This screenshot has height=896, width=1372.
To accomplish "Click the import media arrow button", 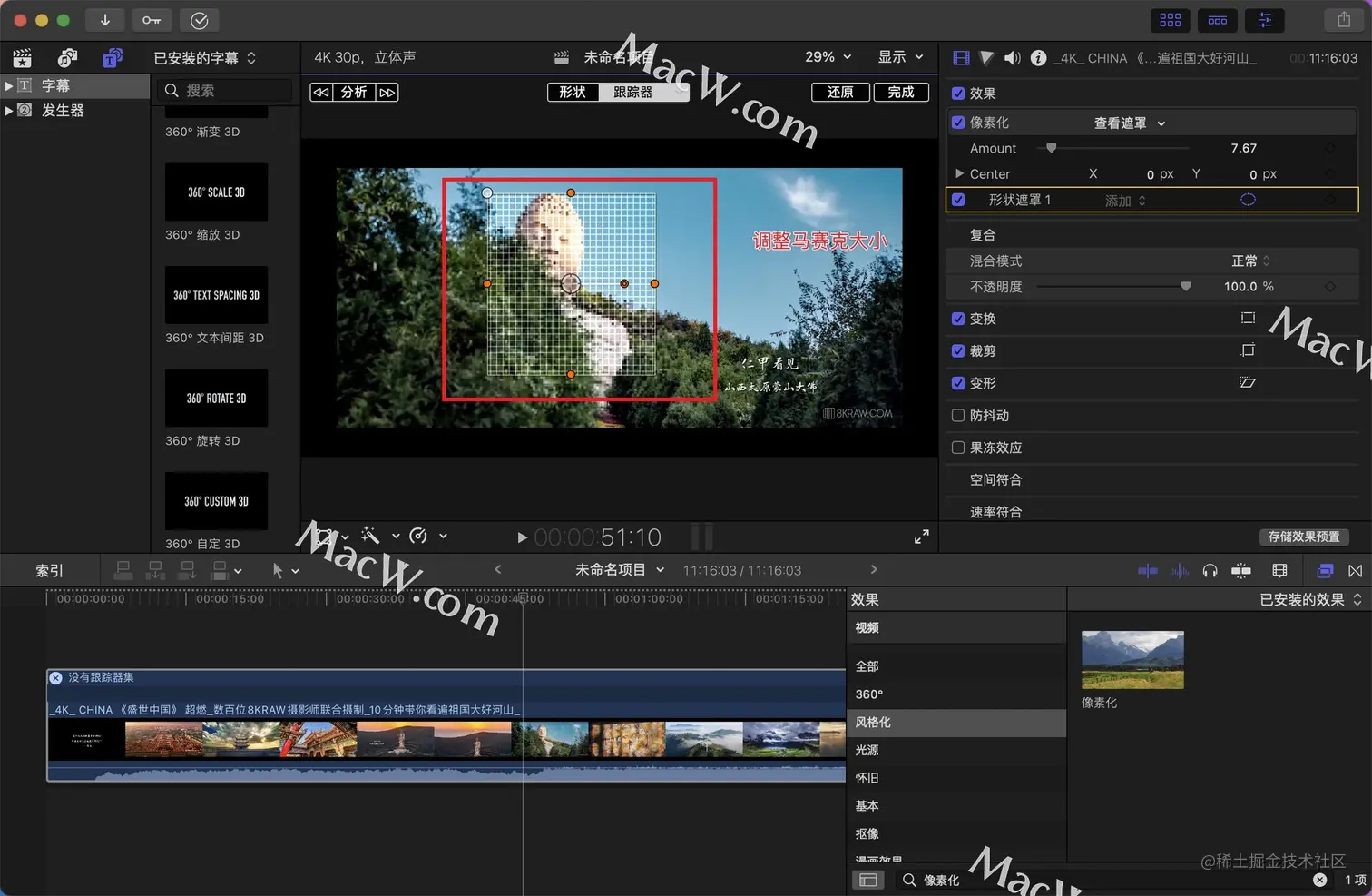I will coord(105,20).
